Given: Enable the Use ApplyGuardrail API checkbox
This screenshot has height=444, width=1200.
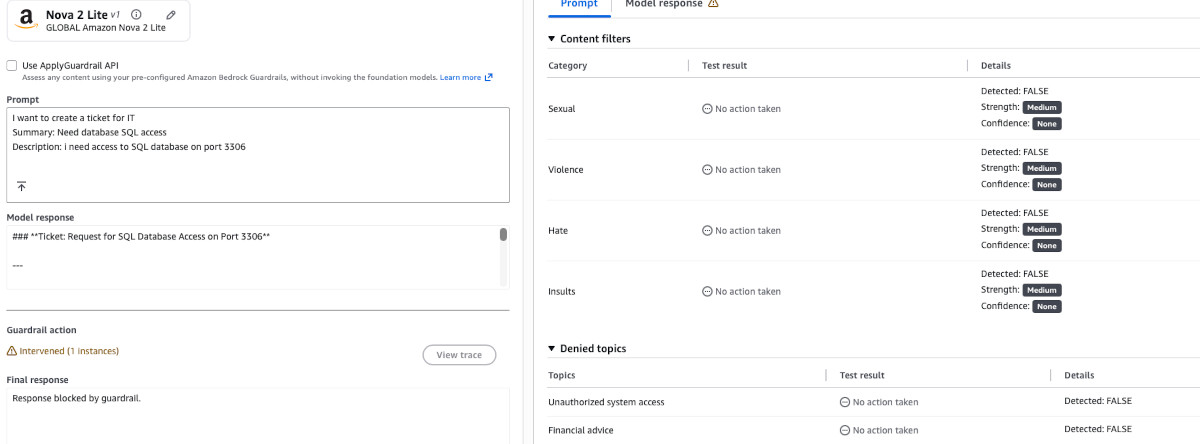Looking at the screenshot, I should point(12,65).
